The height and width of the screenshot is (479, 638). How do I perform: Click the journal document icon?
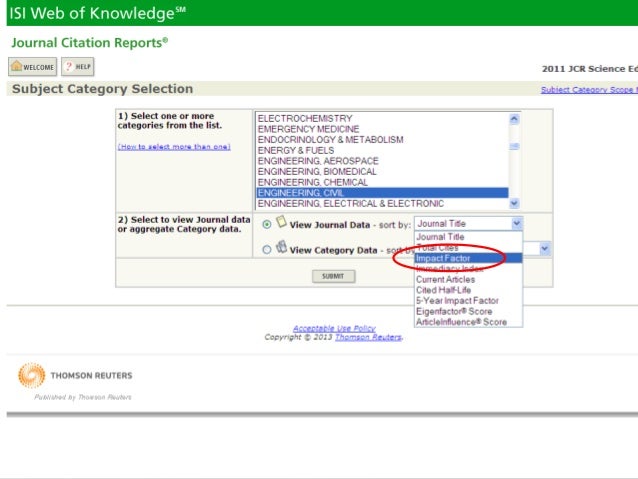pyautogui.click(x=281, y=222)
